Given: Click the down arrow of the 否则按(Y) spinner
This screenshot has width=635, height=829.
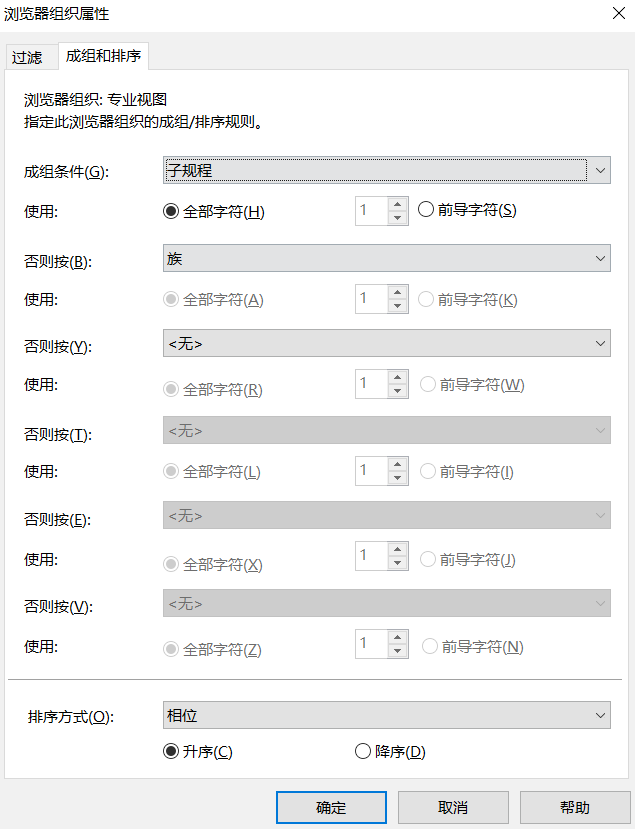Looking at the screenshot, I should point(397,391).
